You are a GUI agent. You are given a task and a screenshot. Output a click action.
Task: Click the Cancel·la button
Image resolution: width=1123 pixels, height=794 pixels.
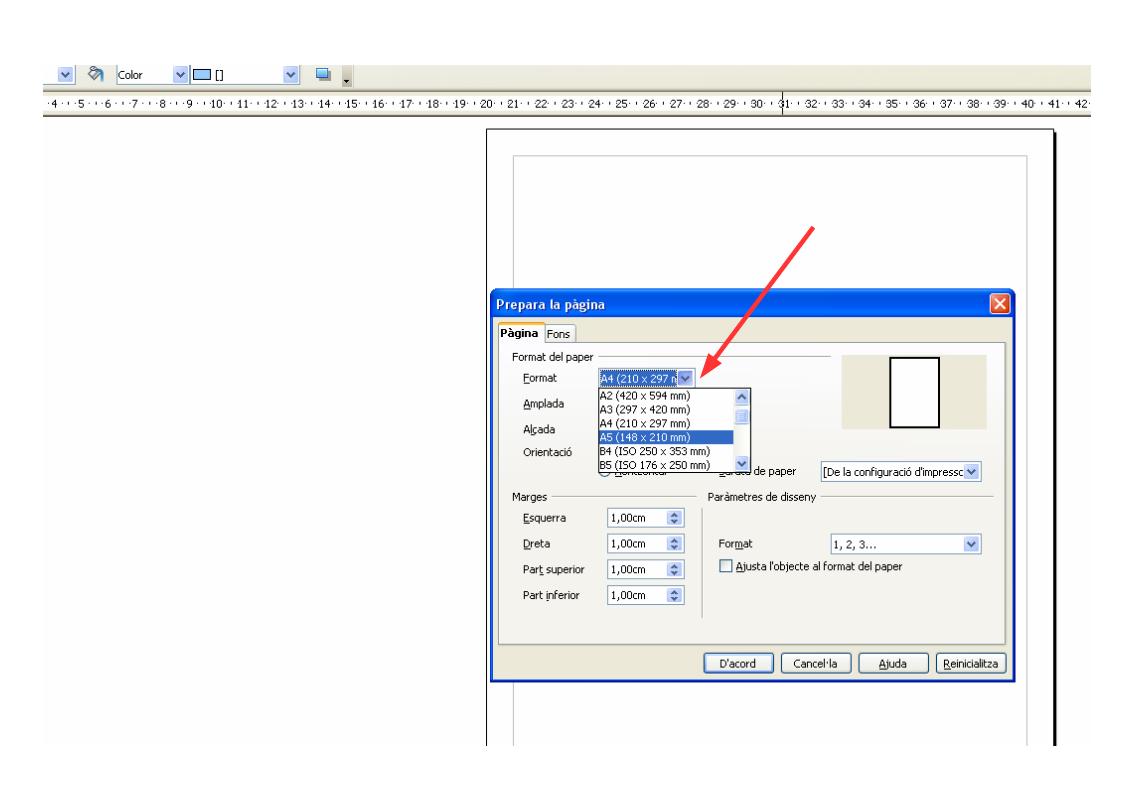coord(816,664)
